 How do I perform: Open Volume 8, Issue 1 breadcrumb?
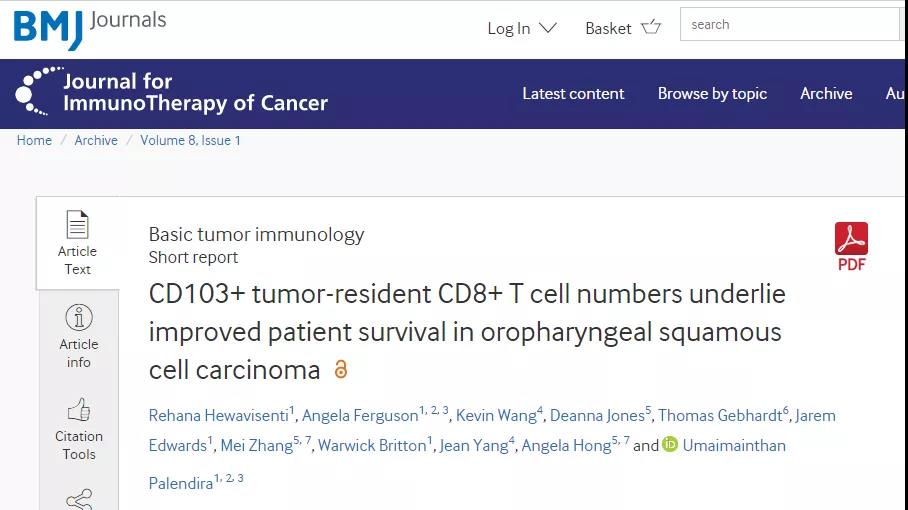[x=191, y=141]
